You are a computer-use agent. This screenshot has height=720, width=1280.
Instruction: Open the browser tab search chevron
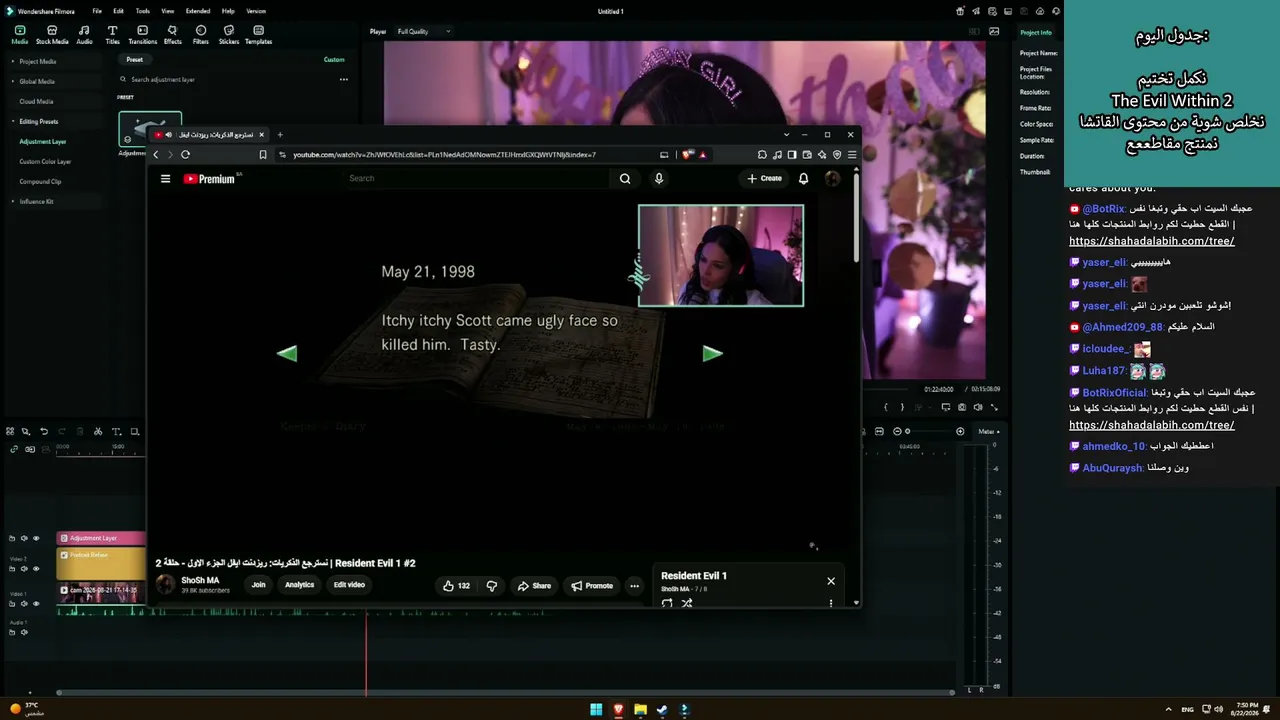[x=786, y=134]
